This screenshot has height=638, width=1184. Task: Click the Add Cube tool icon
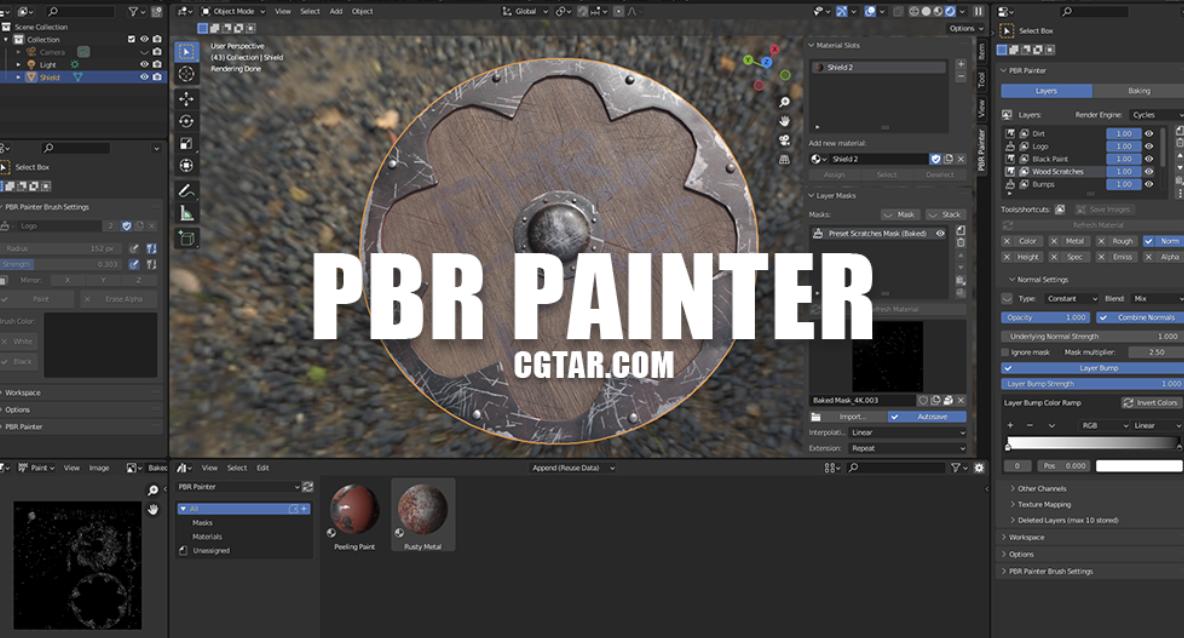(186, 238)
